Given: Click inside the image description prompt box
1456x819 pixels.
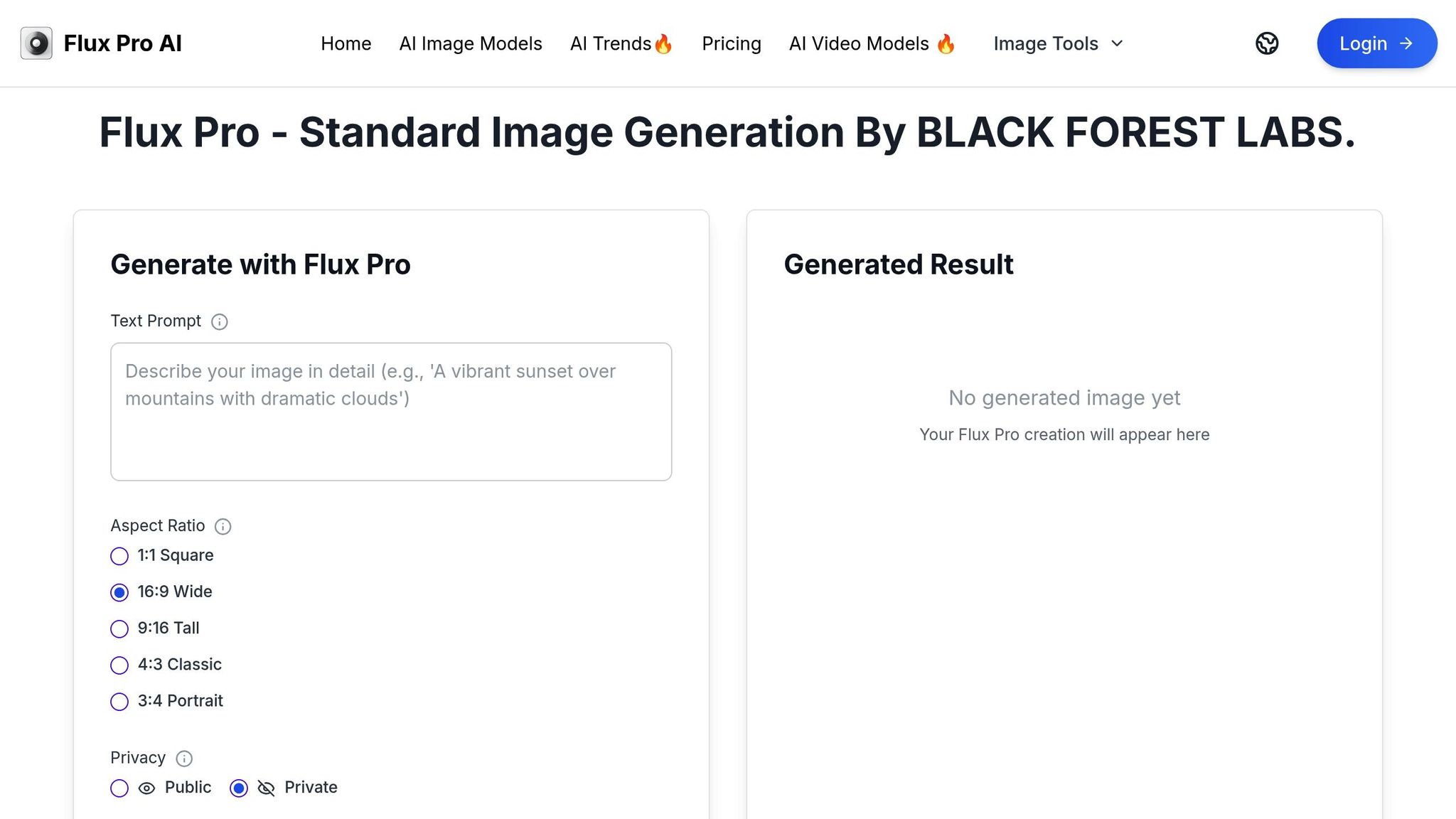Looking at the screenshot, I should coord(390,411).
